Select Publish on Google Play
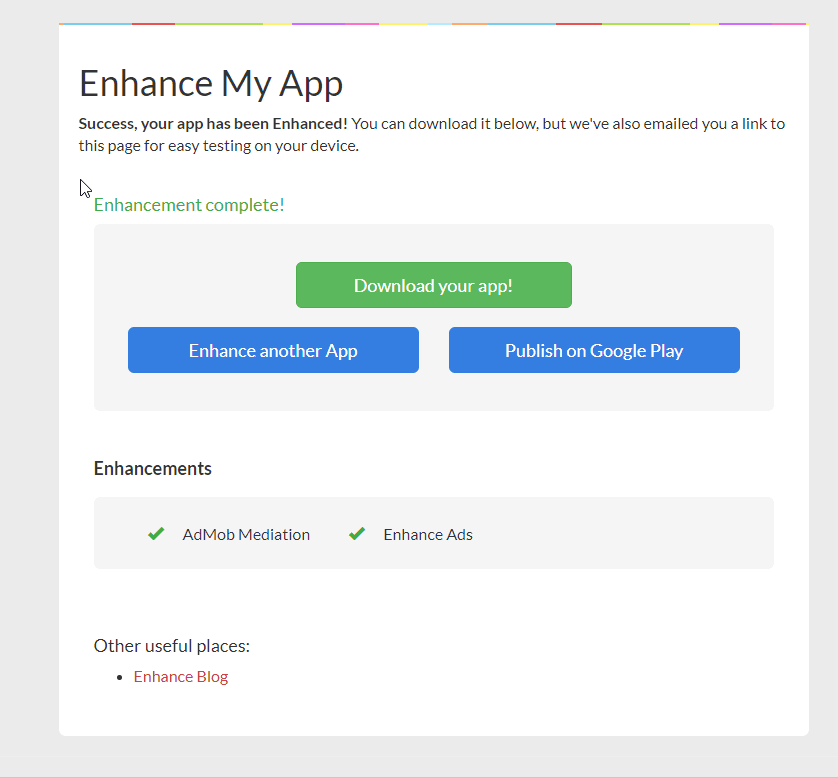 point(593,350)
